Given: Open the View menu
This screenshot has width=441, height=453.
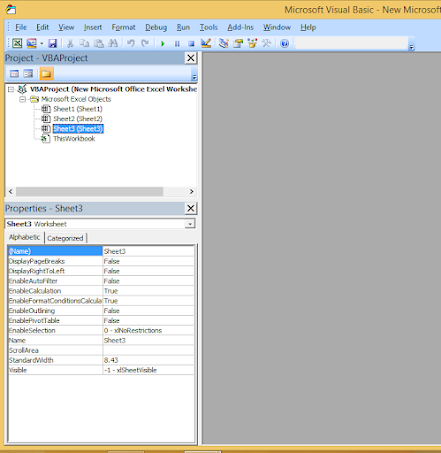Looking at the screenshot, I should coord(66,27).
